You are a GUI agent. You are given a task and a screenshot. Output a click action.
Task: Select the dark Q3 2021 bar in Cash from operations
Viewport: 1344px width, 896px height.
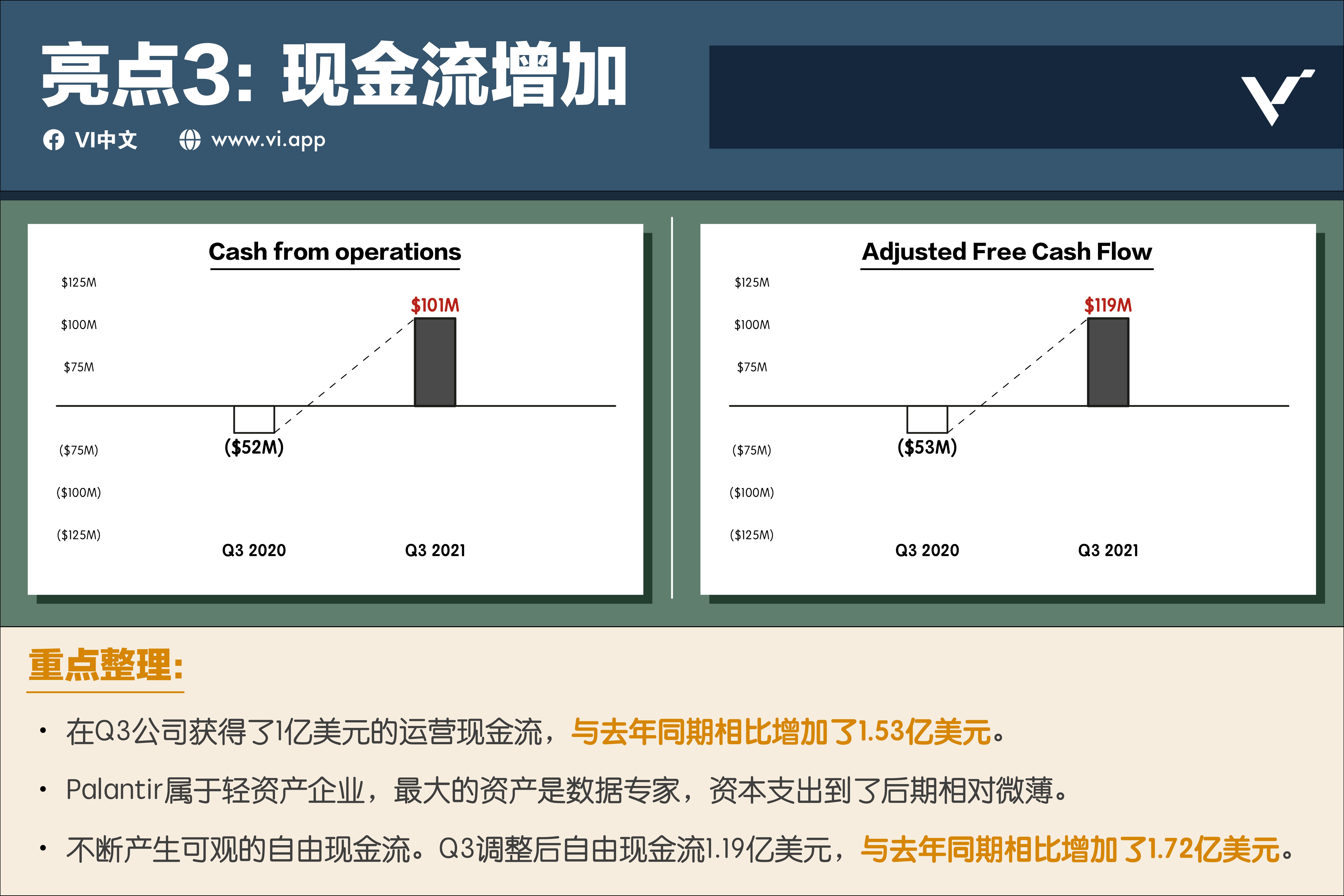coord(435,362)
